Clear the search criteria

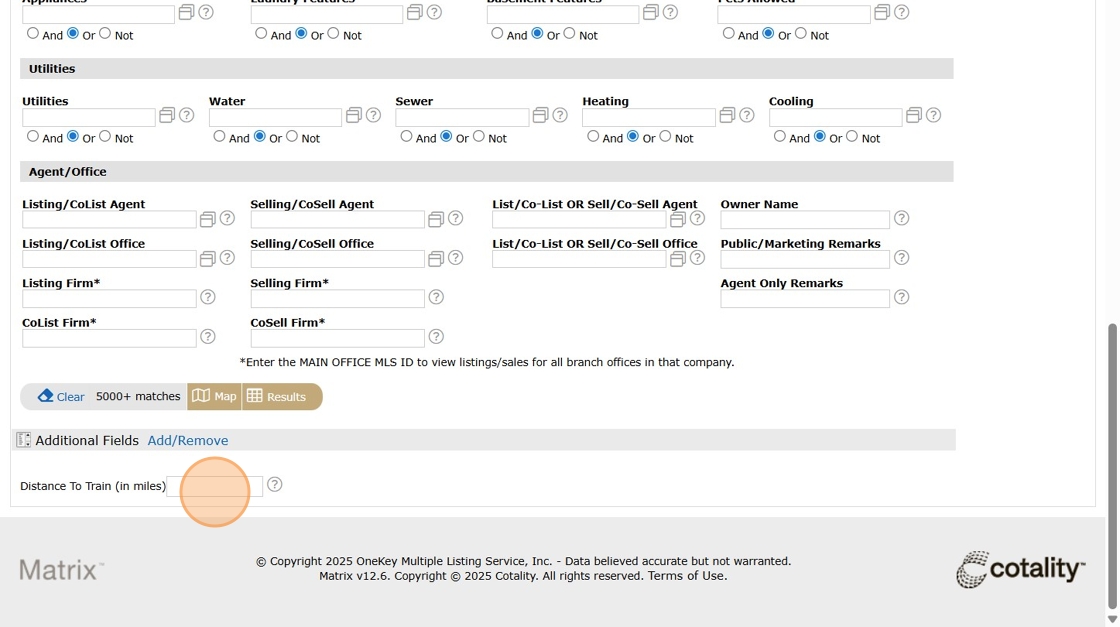61,397
